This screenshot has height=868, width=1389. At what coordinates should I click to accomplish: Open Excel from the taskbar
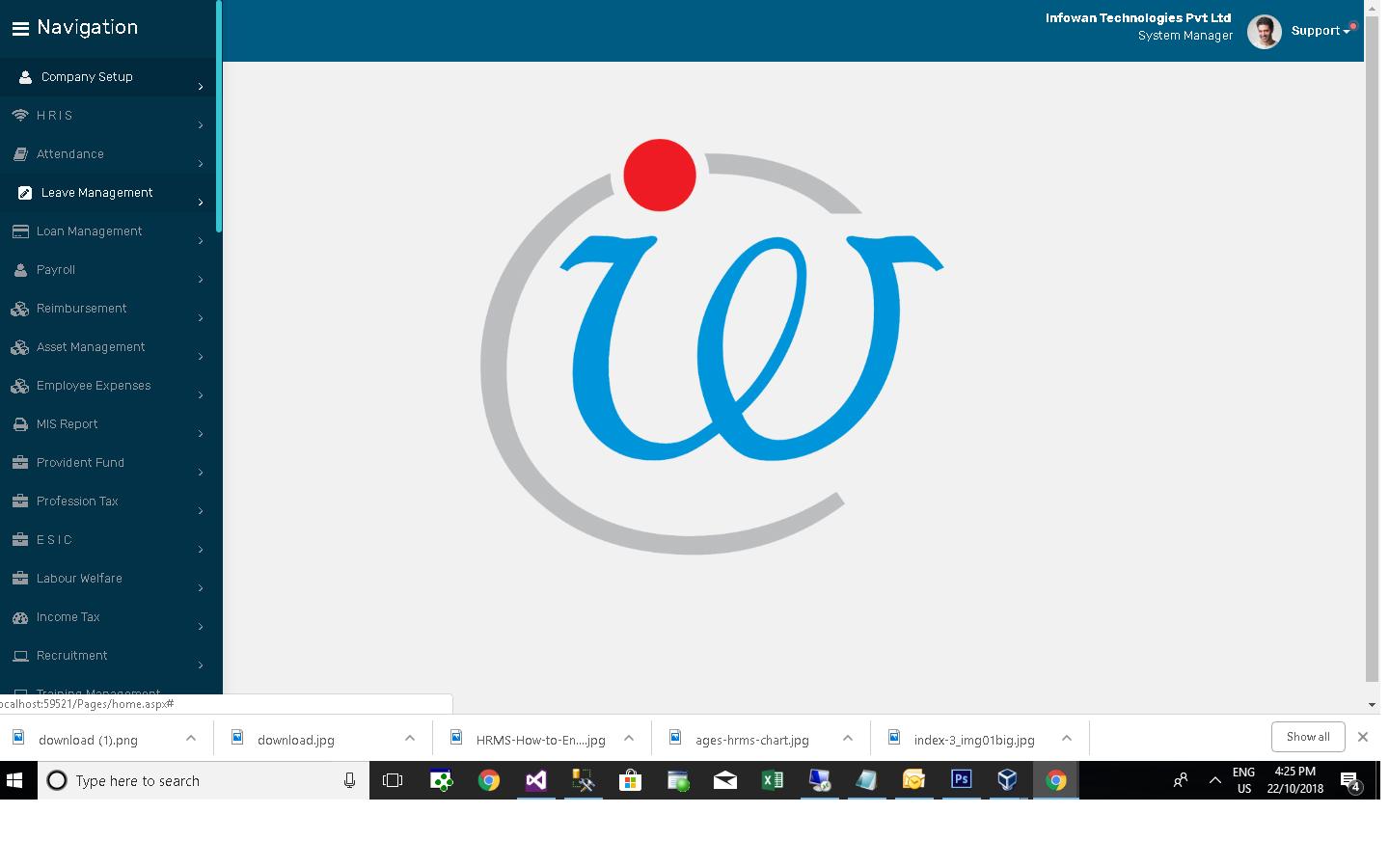pyautogui.click(x=772, y=780)
